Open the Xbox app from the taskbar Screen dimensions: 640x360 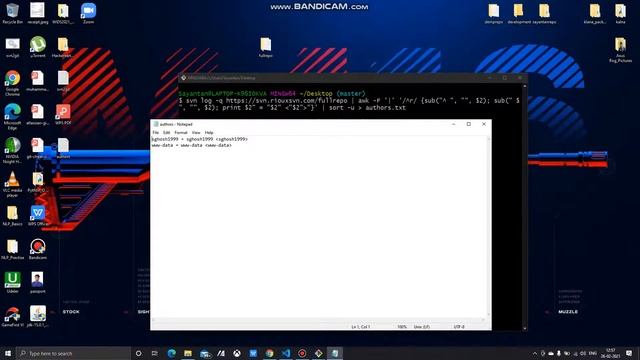[237, 353]
